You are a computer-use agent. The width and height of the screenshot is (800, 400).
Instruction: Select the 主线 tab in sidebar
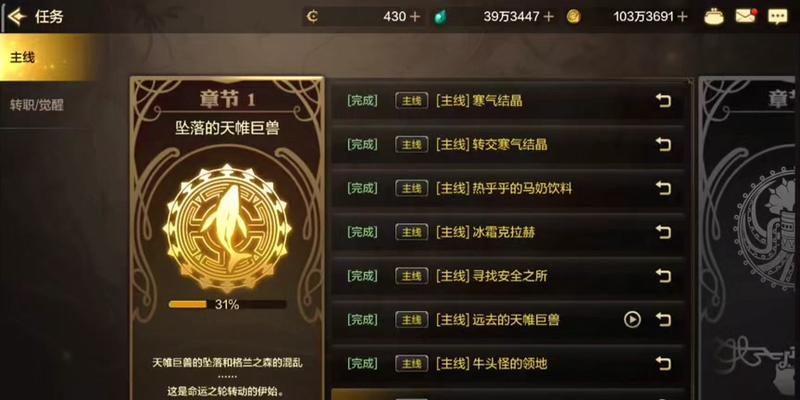point(47,57)
